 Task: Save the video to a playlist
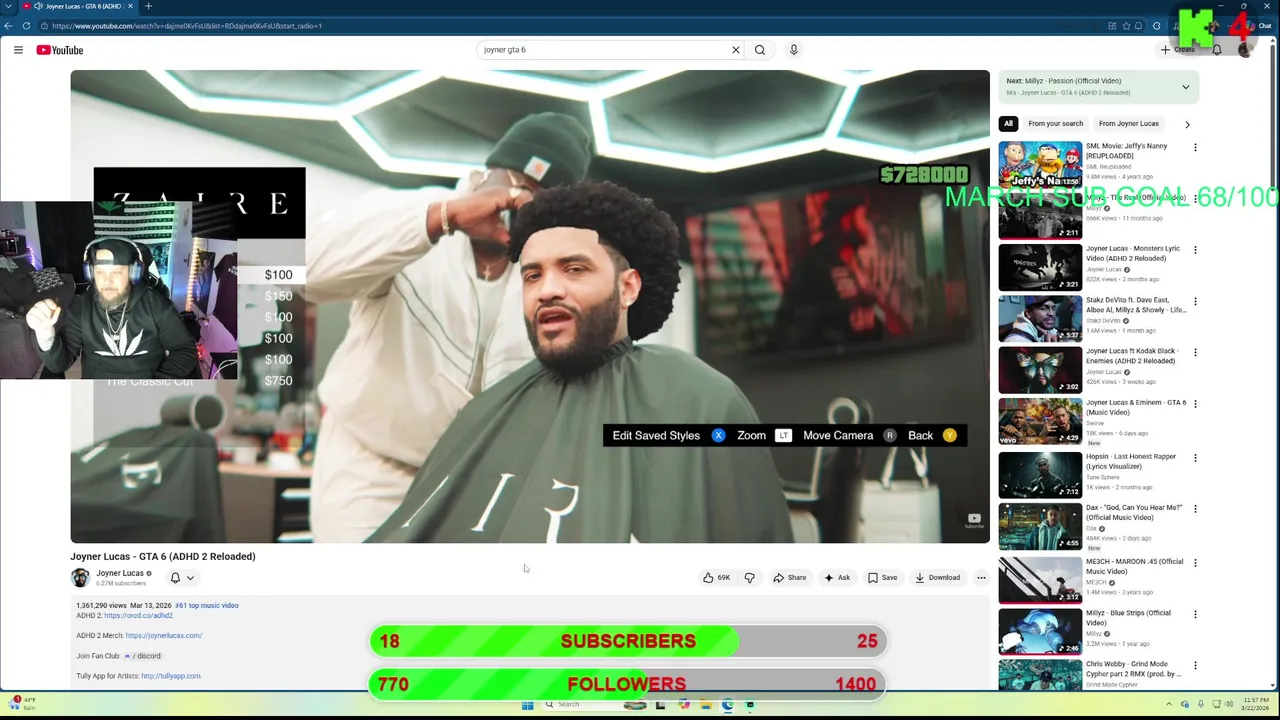click(882, 577)
